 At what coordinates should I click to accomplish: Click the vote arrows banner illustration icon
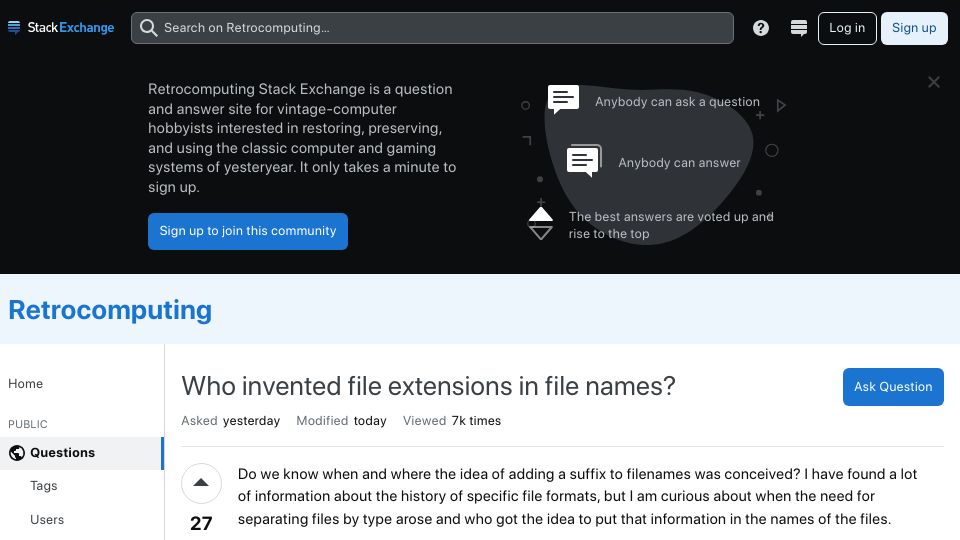pos(541,223)
